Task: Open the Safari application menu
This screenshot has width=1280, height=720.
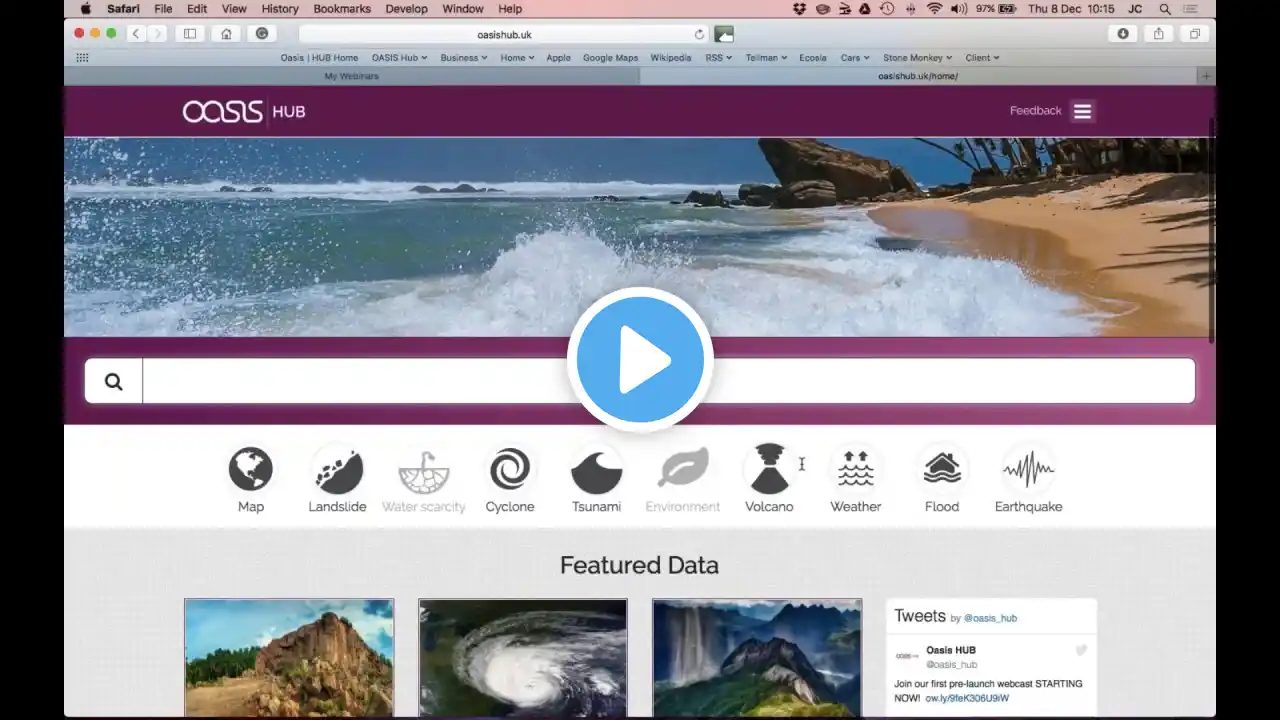Action: coord(123,9)
